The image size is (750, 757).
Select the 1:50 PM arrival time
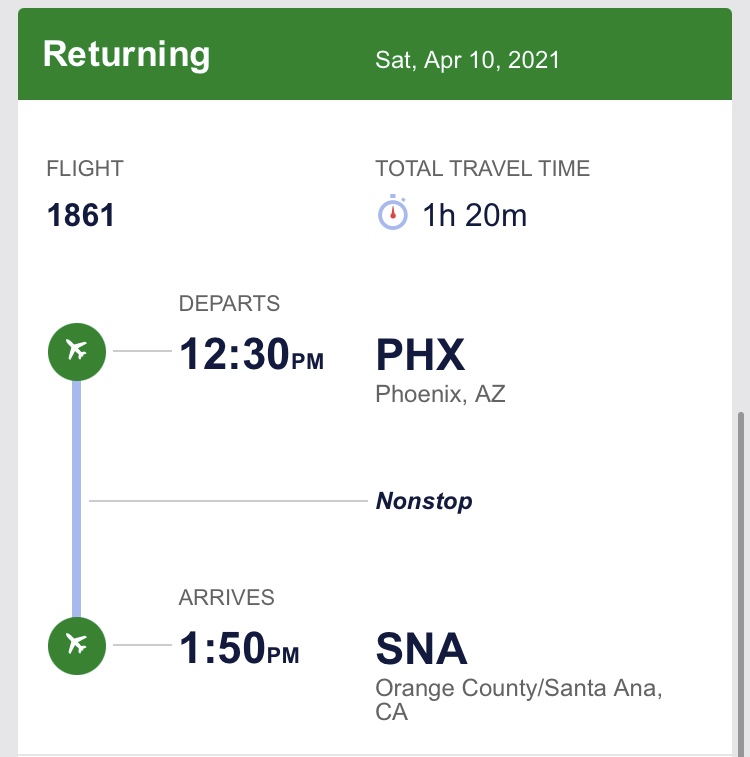coord(239,648)
